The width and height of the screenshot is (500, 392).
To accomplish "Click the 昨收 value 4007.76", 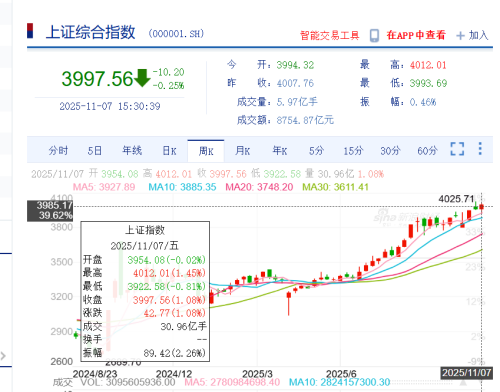I will 295,83.
